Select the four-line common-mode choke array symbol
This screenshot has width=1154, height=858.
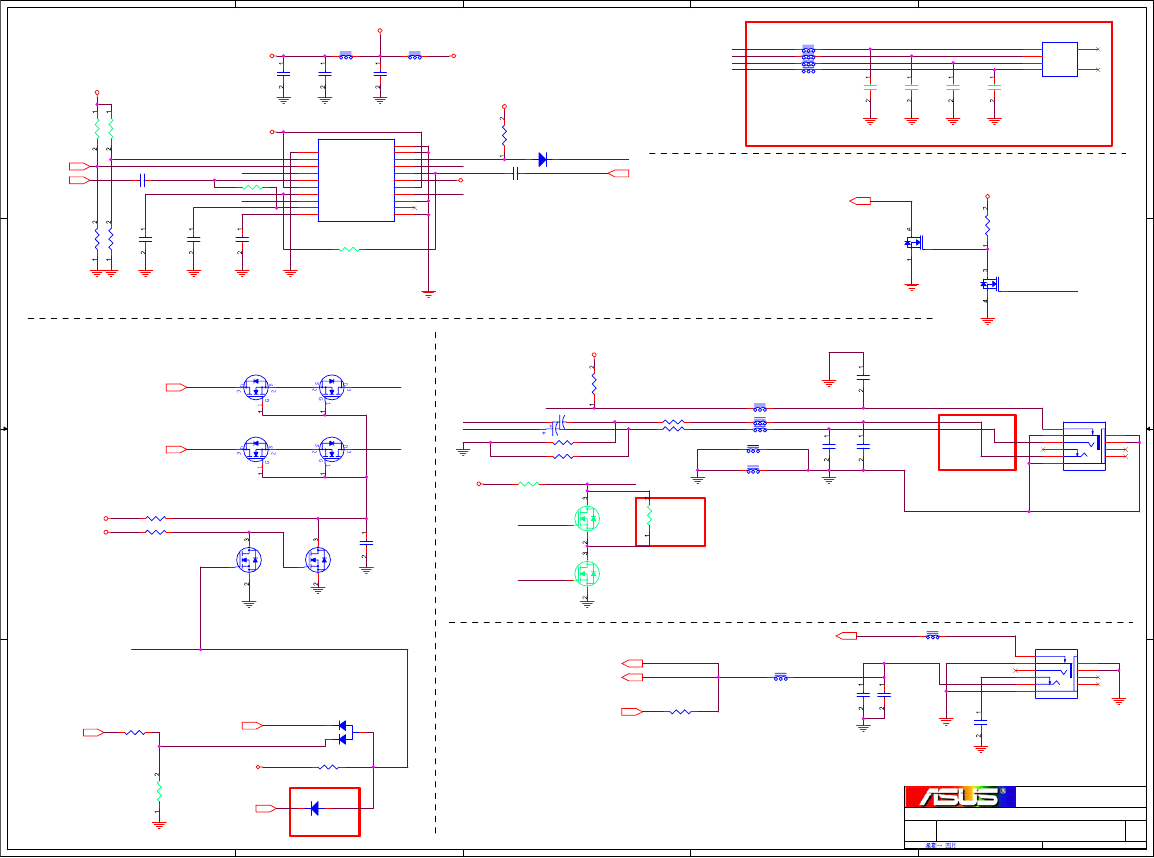pyautogui.click(x=808, y=60)
